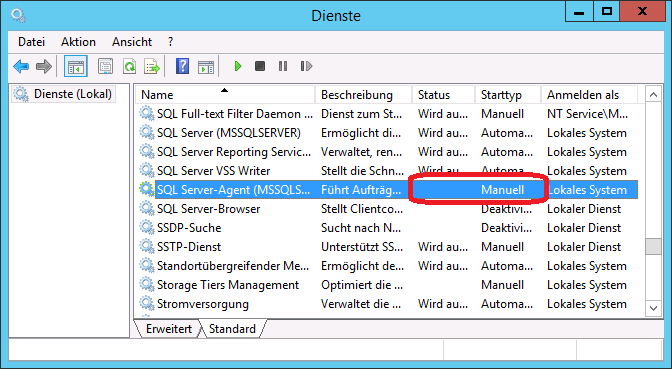Toggle the action pane toolbar icon
This screenshot has width=672, height=369.
click(206, 66)
